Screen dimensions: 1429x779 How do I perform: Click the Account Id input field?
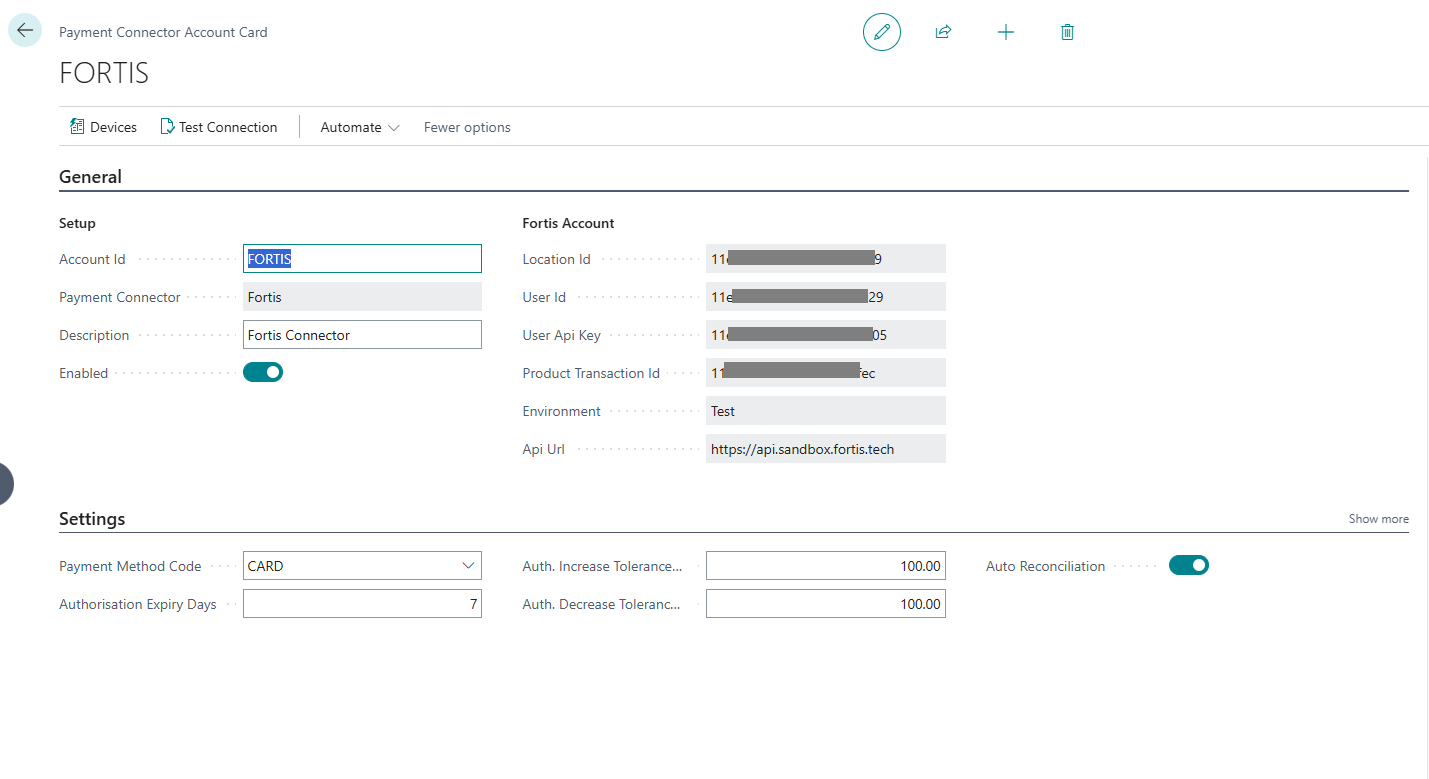[x=362, y=259]
